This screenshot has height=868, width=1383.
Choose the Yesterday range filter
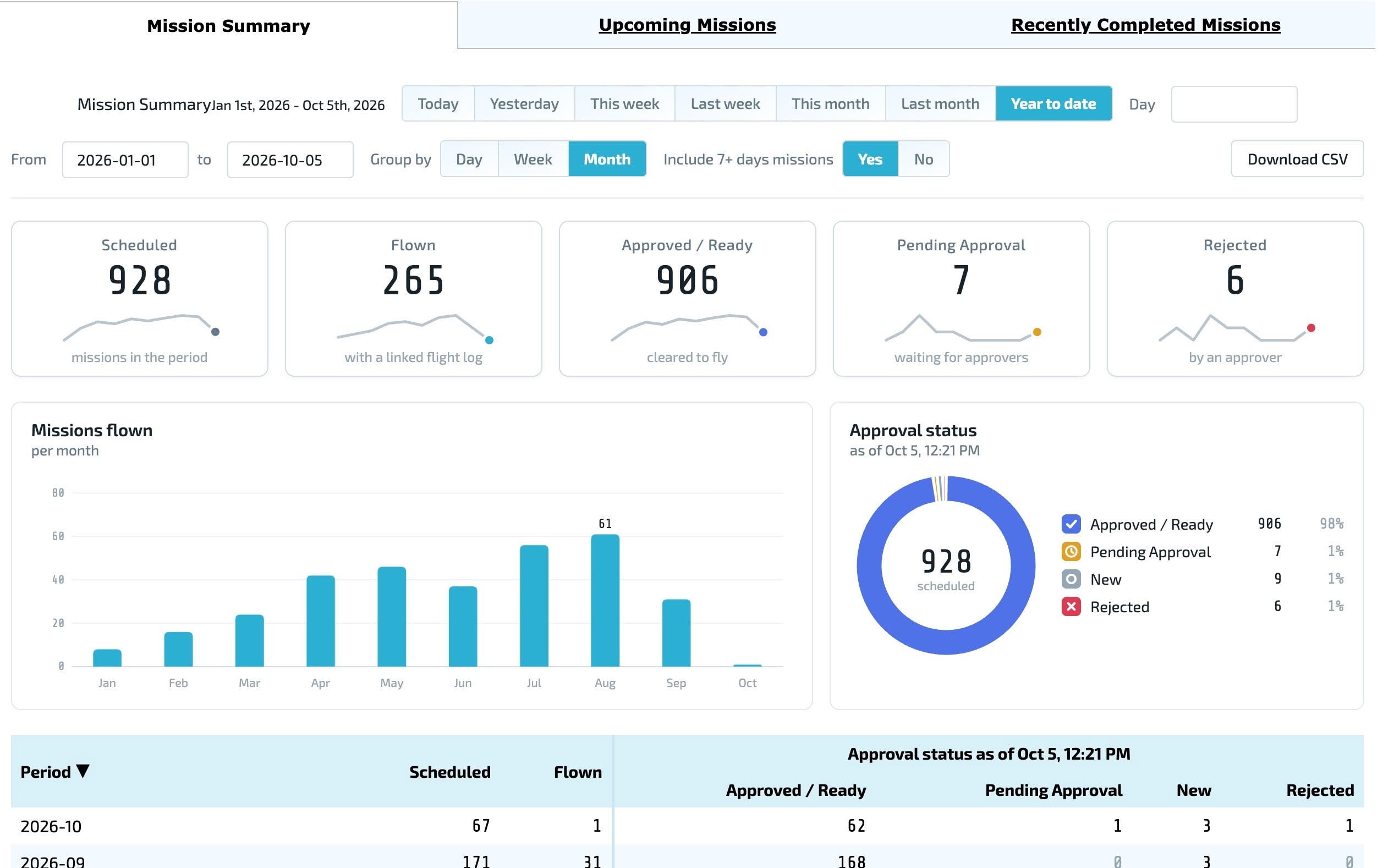(x=524, y=104)
